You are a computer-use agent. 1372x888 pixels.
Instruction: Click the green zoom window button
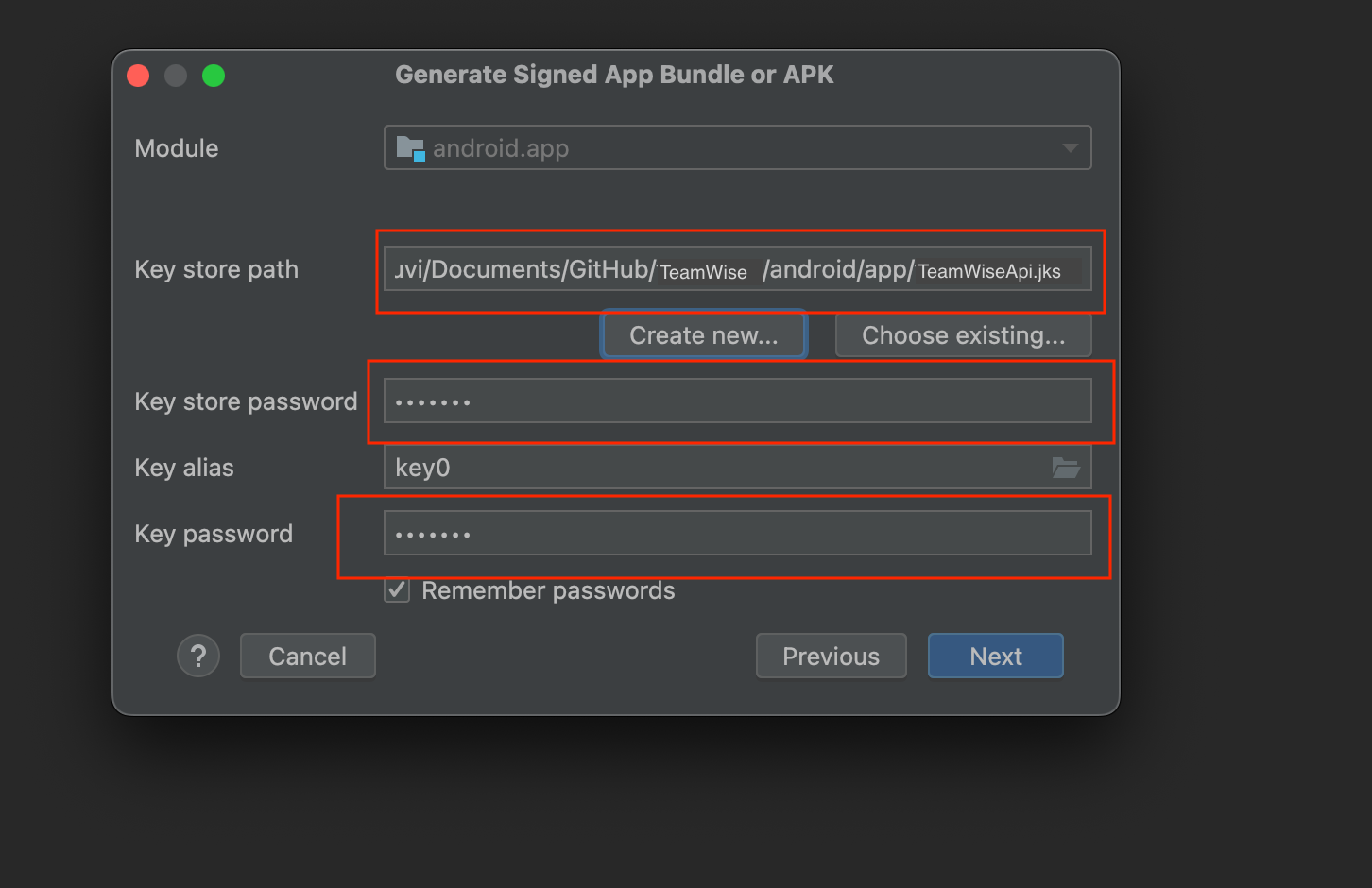click(214, 76)
